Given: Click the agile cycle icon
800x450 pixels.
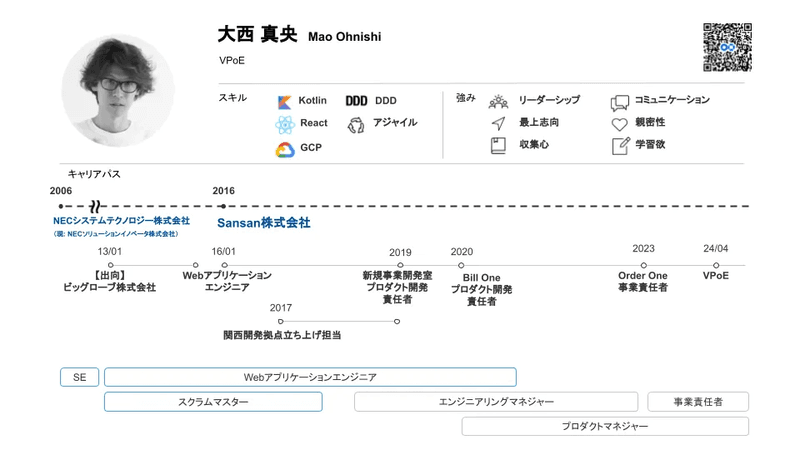Looking at the screenshot, I should pos(356,125).
